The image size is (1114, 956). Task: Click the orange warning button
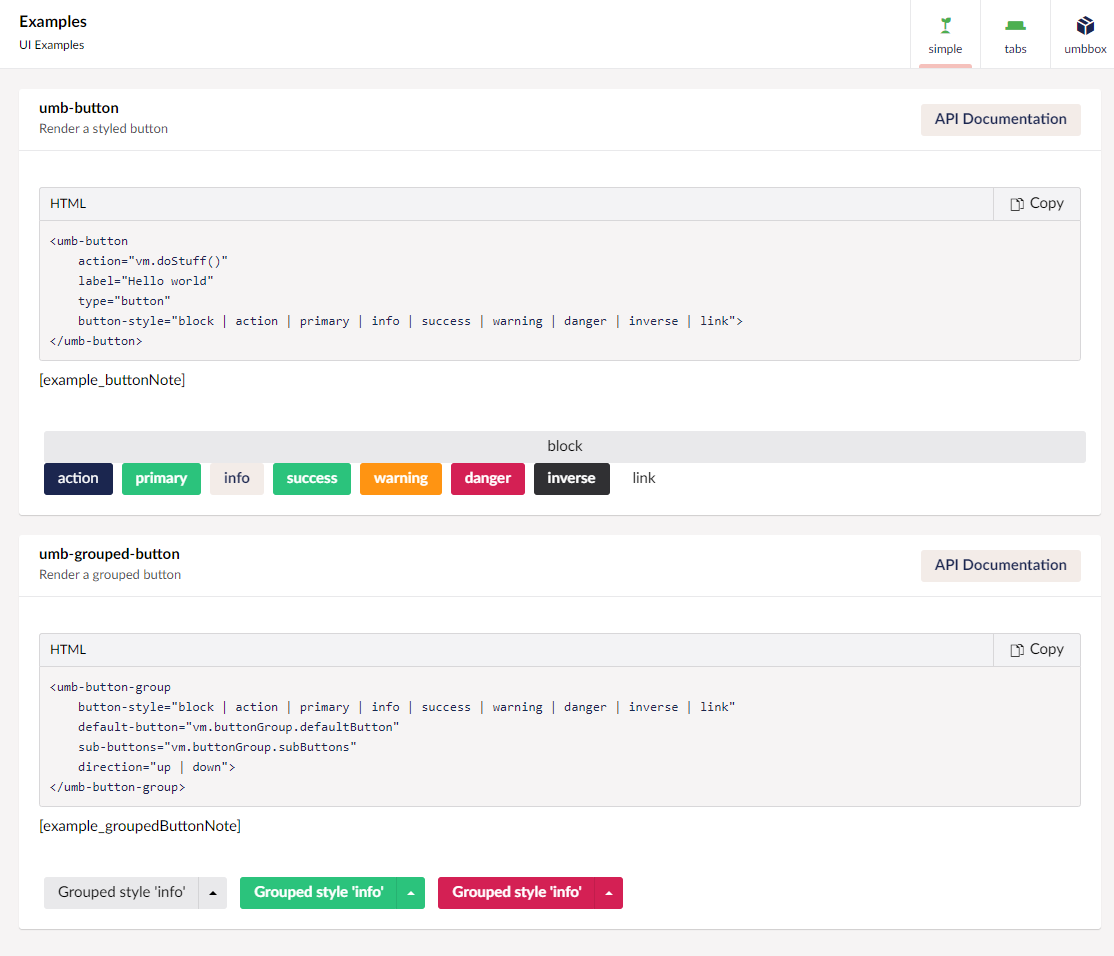pos(401,479)
